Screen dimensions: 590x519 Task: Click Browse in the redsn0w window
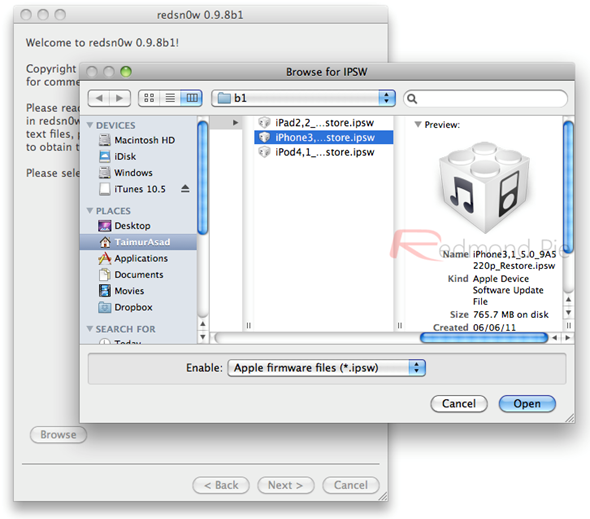(58, 435)
